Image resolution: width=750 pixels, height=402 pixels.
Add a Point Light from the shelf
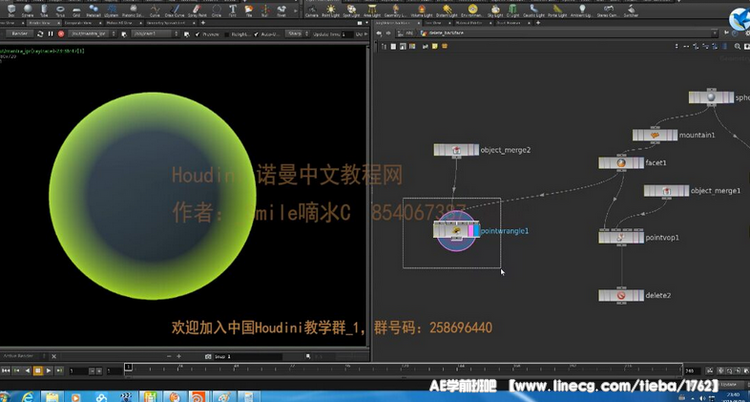point(331,10)
